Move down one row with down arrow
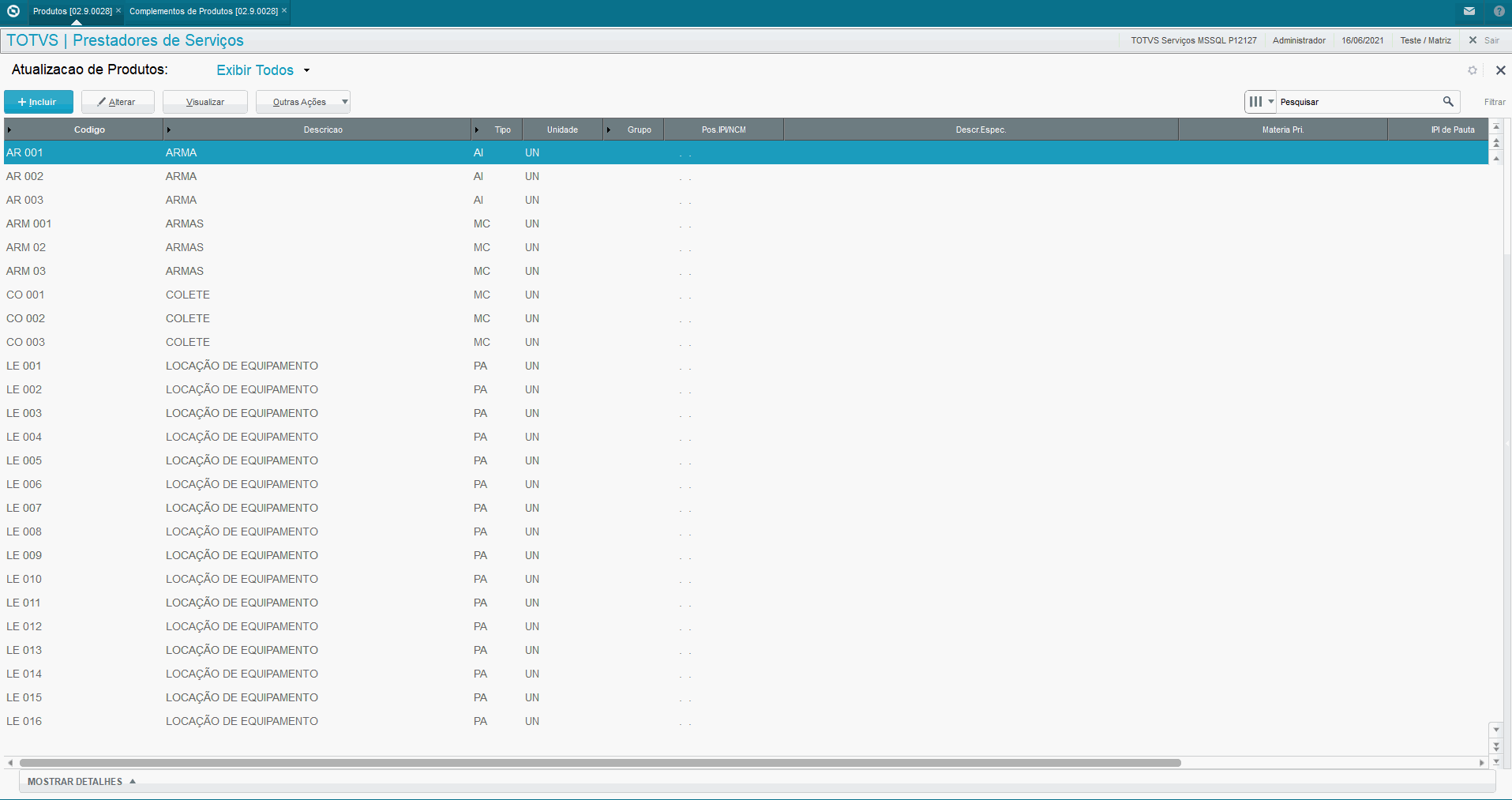1512x800 pixels. (x=1496, y=730)
